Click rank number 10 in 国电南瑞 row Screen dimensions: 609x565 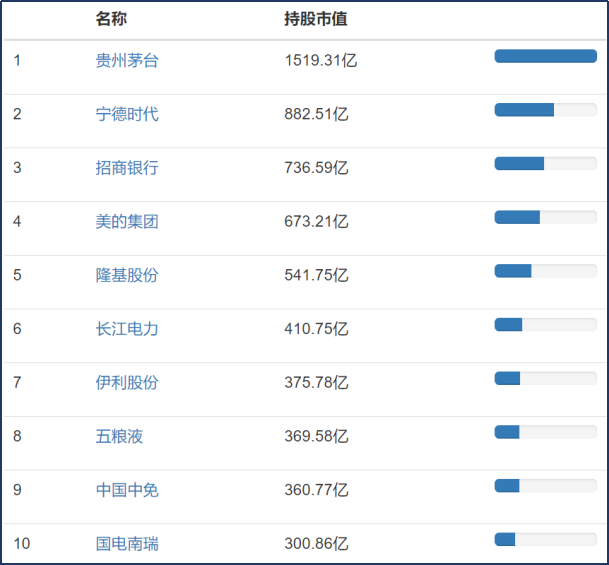click(x=21, y=544)
